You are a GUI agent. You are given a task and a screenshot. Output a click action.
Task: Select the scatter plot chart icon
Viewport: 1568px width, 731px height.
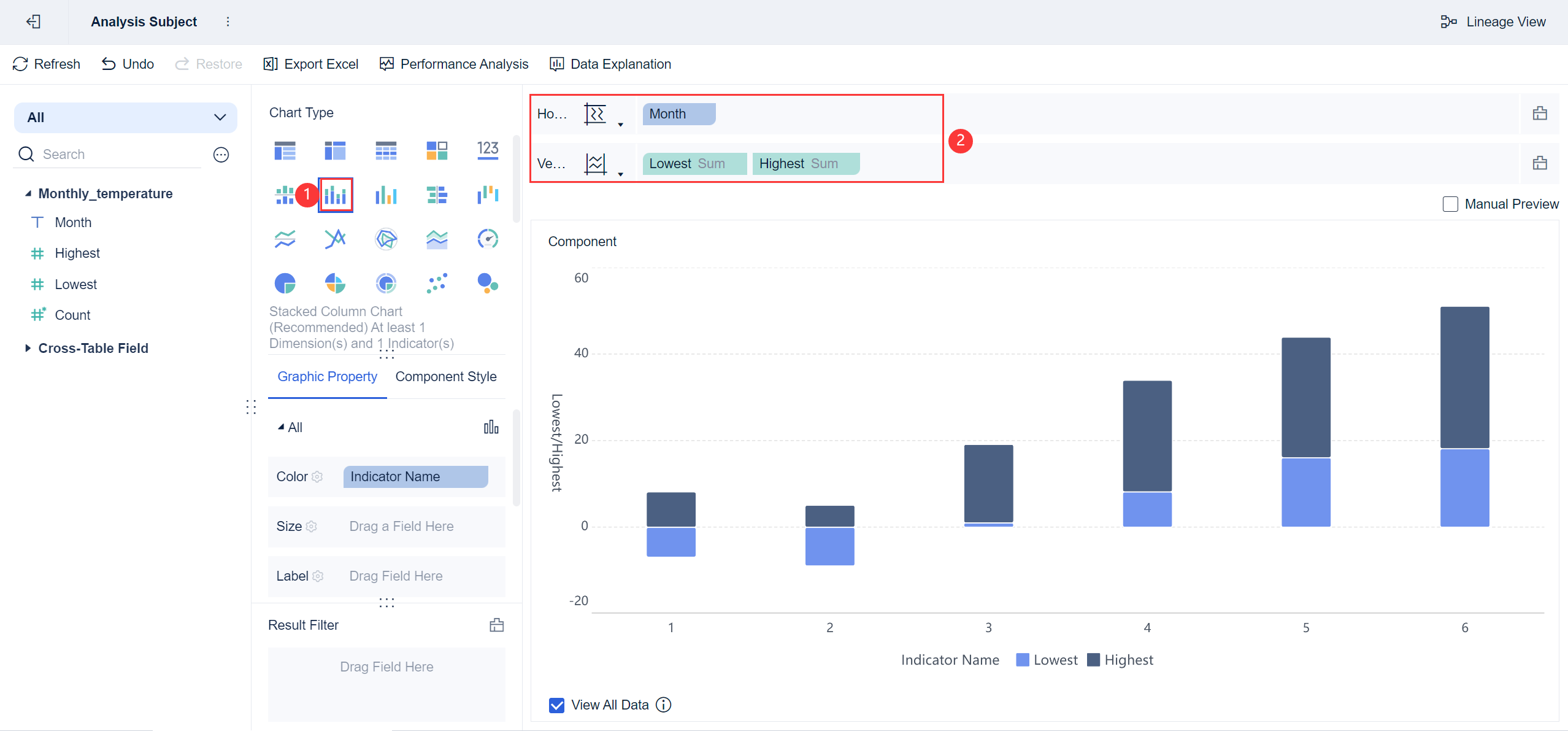pos(437,283)
